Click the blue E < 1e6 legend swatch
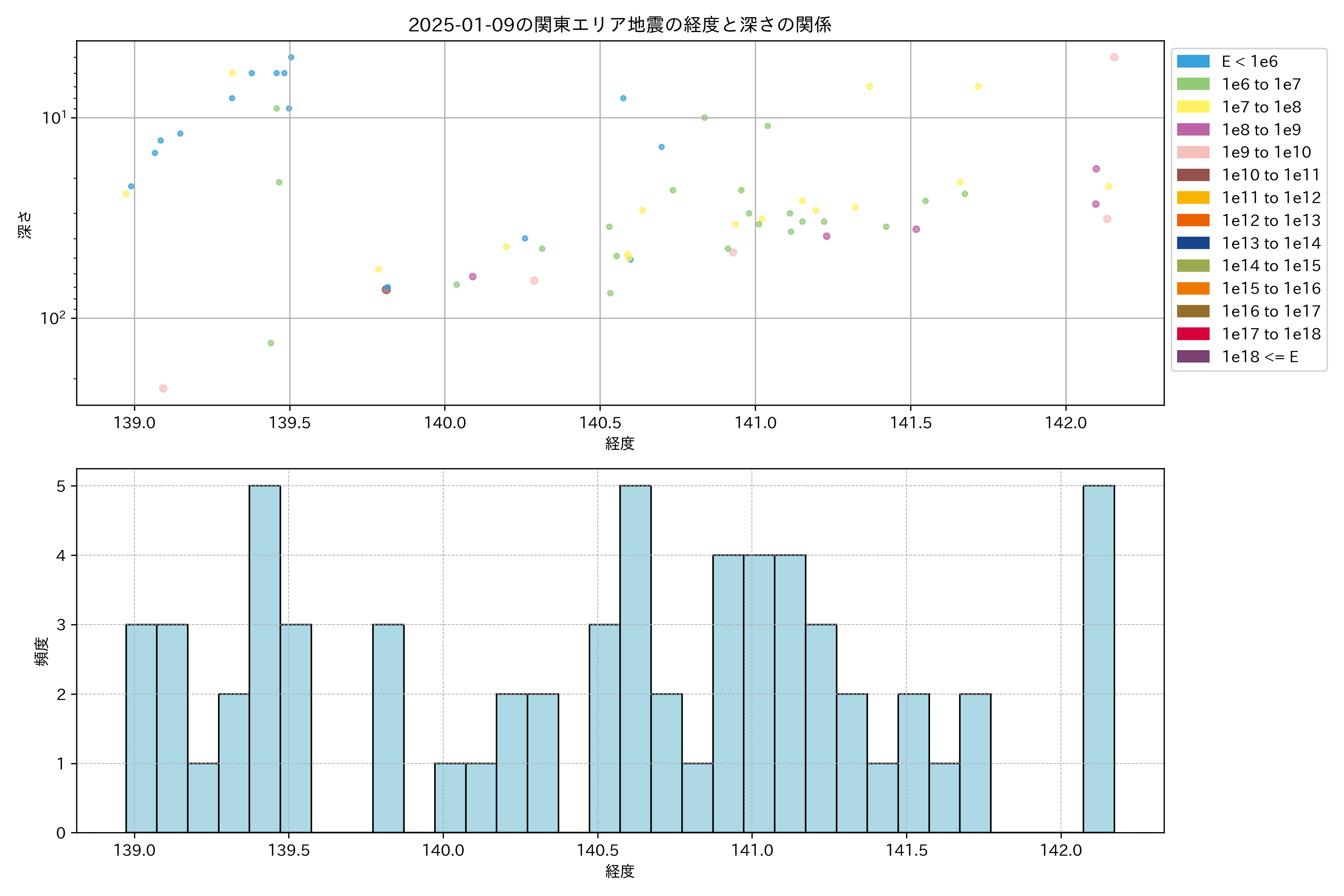This screenshot has width=1344, height=896. 1192,62
